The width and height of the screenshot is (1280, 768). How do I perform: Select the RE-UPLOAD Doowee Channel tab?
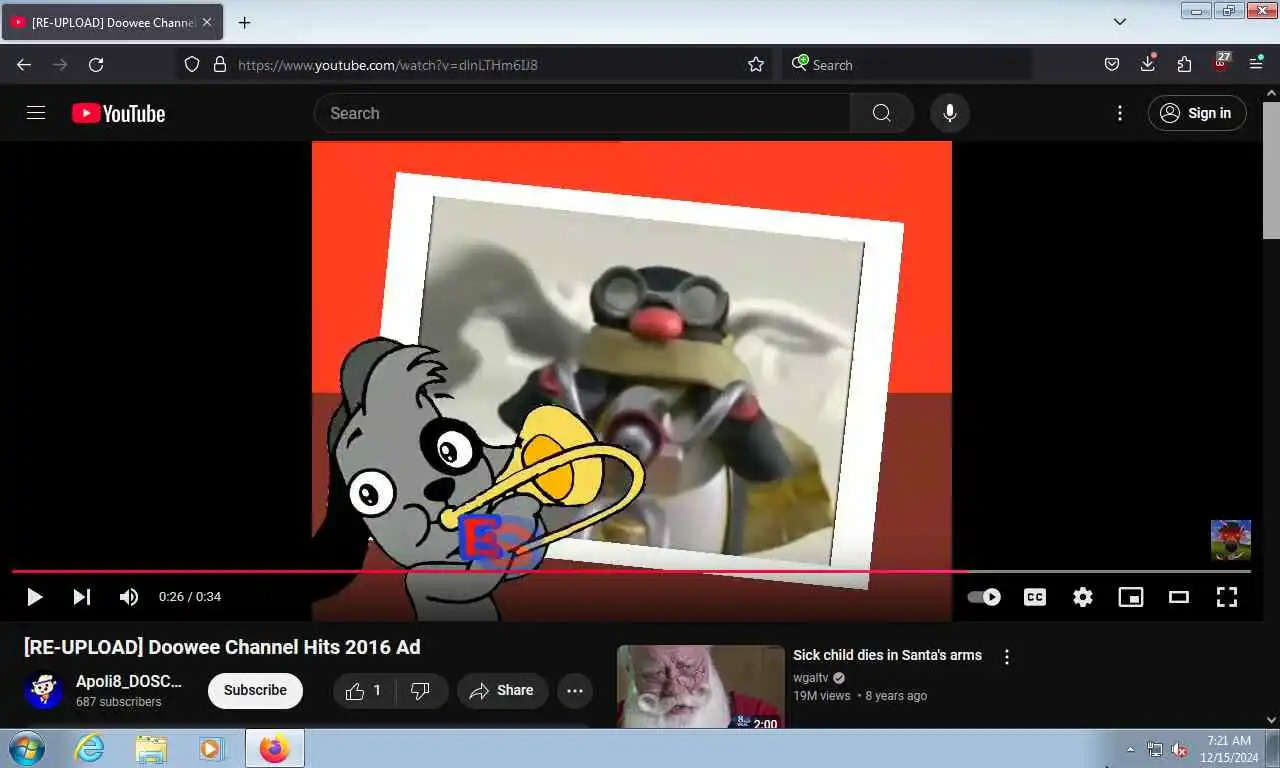tap(112, 22)
